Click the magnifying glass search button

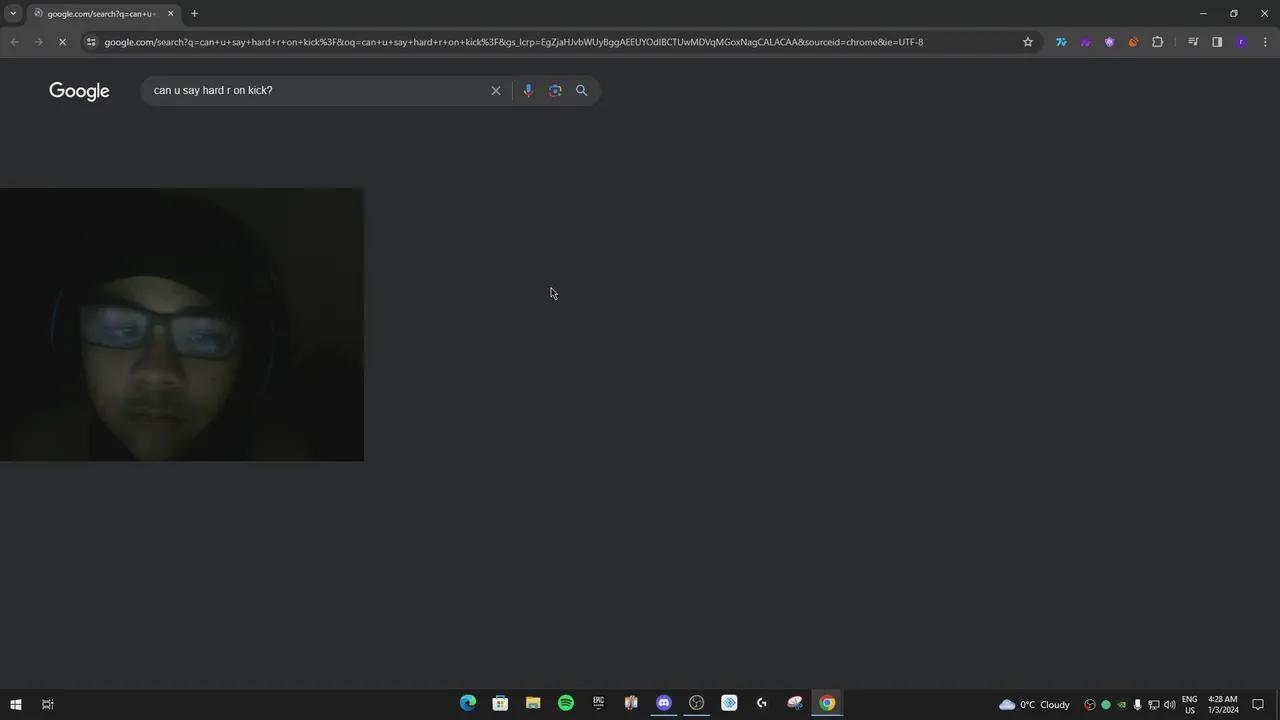pyautogui.click(x=581, y=91)
